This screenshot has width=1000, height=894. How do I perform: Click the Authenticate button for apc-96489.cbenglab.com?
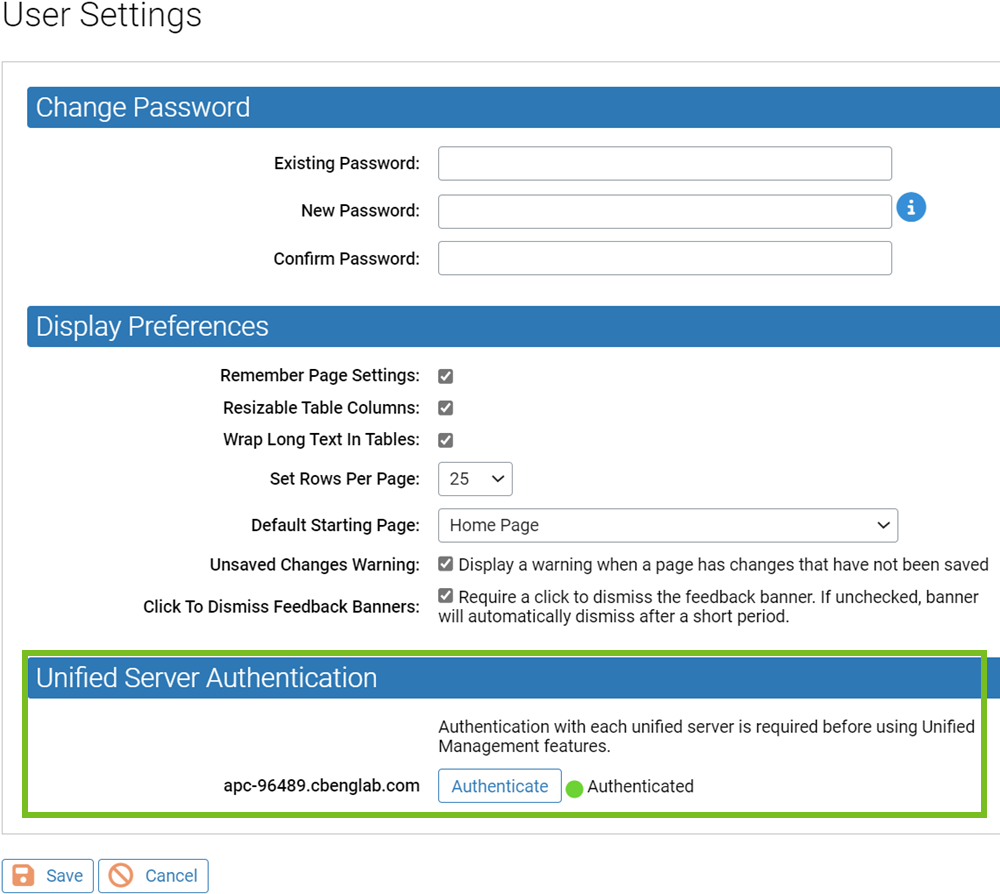coord(499,786)
